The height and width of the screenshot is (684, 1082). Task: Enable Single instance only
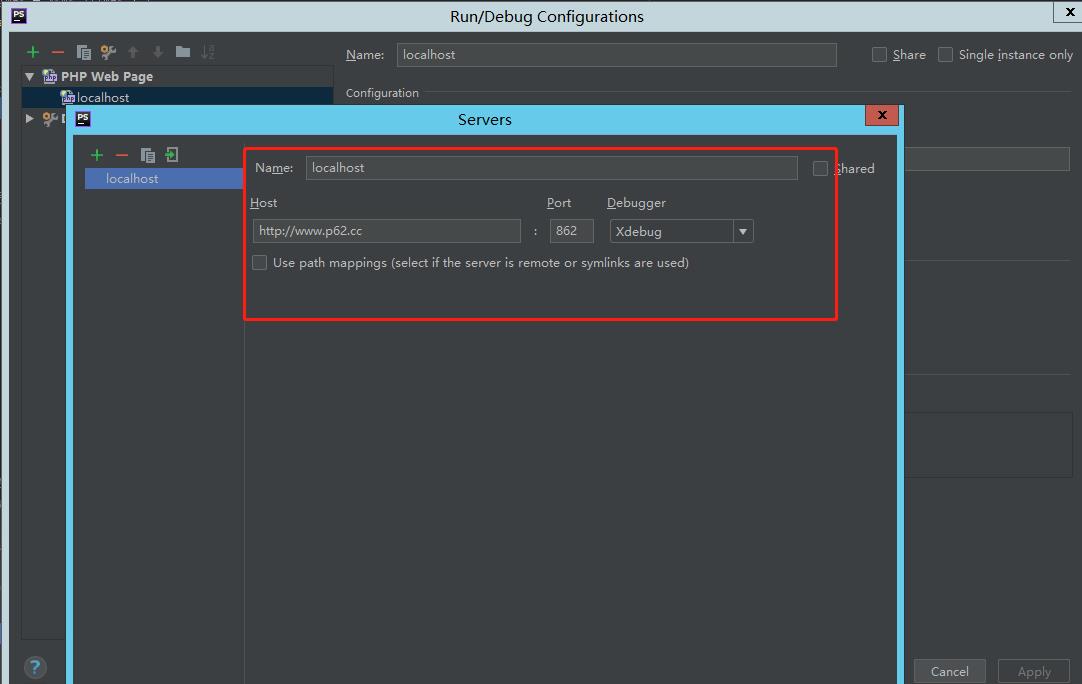945,55
